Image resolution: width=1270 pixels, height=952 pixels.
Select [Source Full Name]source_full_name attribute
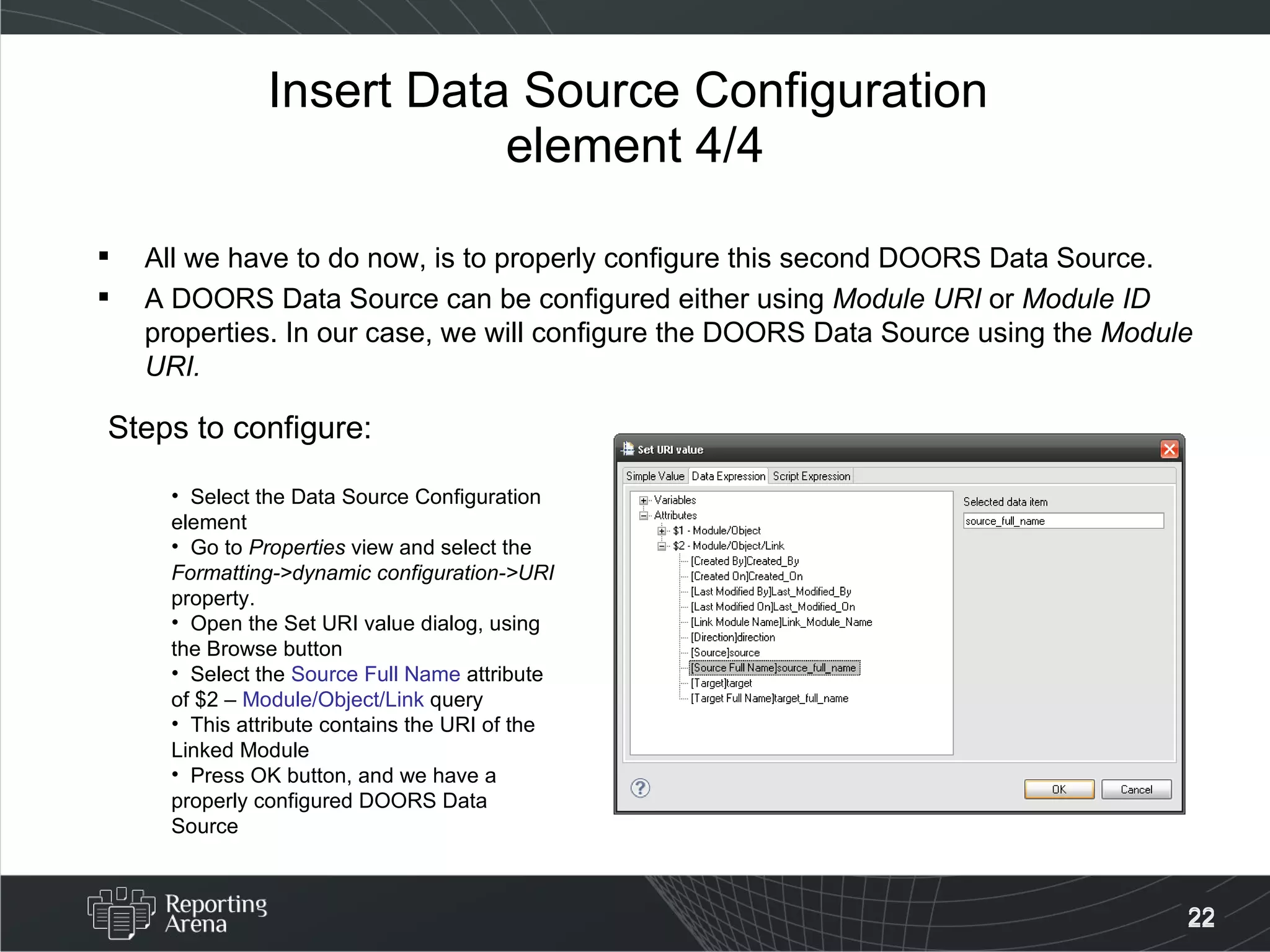click(775, 668)
